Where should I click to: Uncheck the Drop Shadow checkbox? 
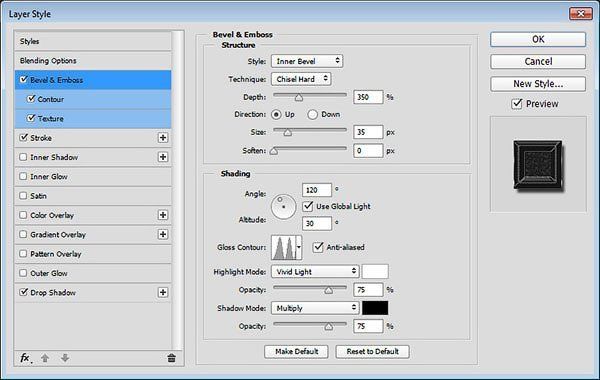tap(23, 292)
